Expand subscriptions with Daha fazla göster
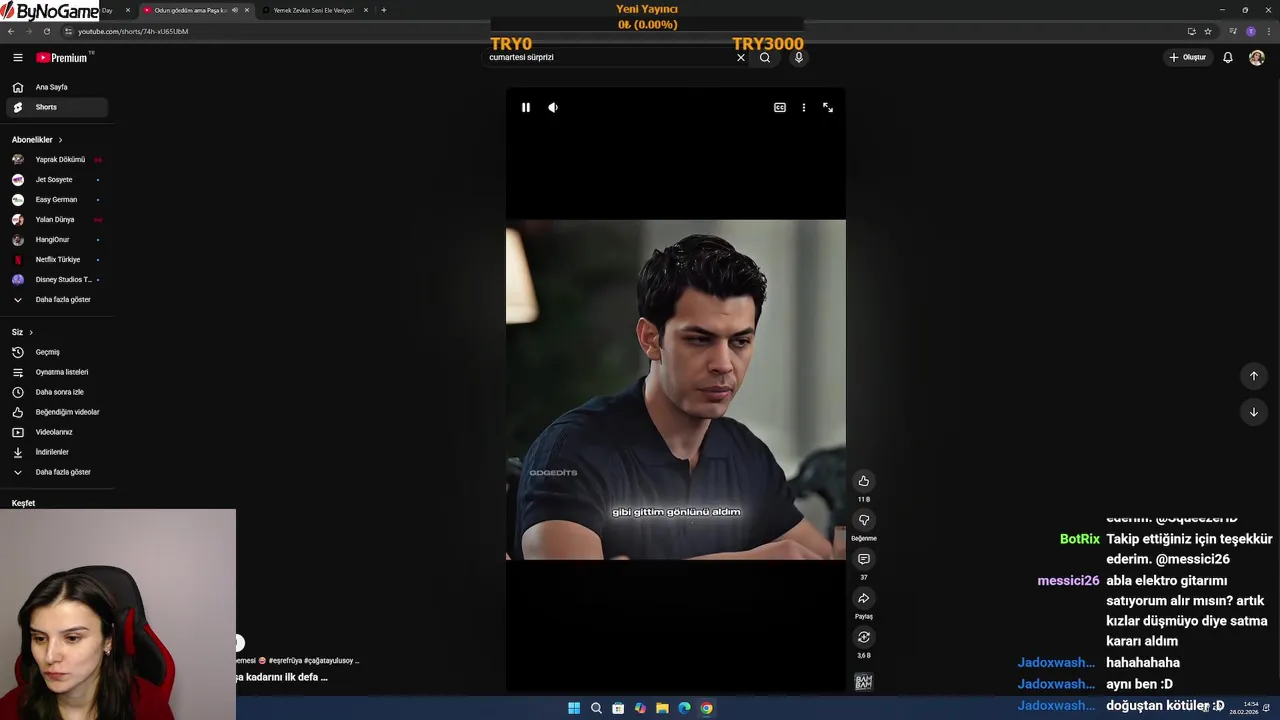This screenshot has height=720, width=1280. coord(57,300)
